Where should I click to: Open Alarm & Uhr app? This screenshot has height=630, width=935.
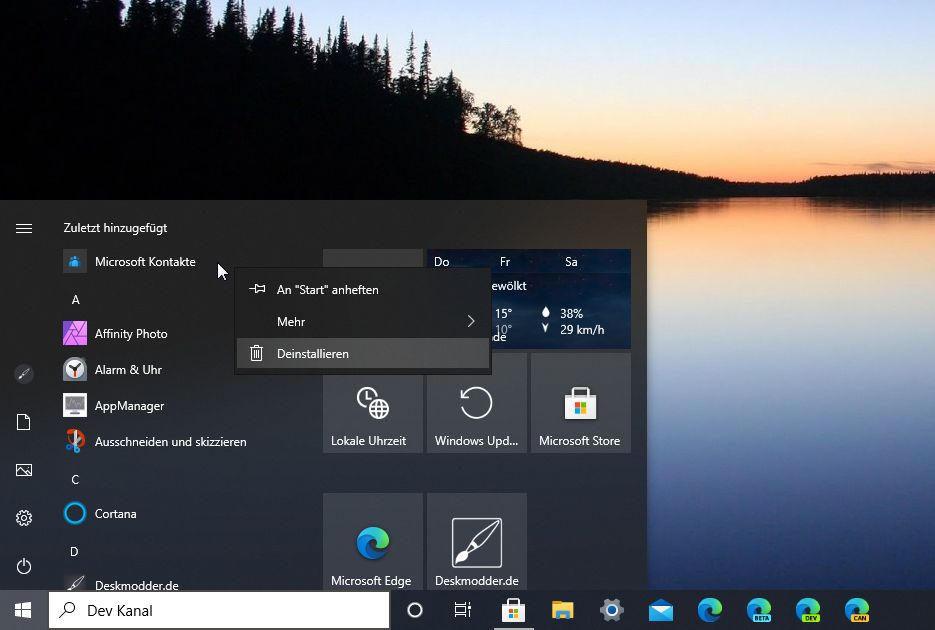(112, 370)
